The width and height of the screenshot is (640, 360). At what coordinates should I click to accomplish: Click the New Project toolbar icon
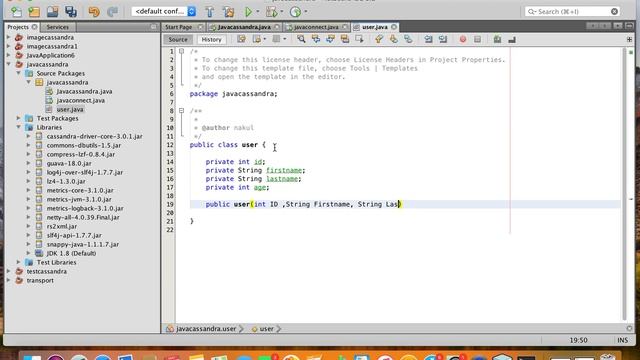tap(34, 12)
